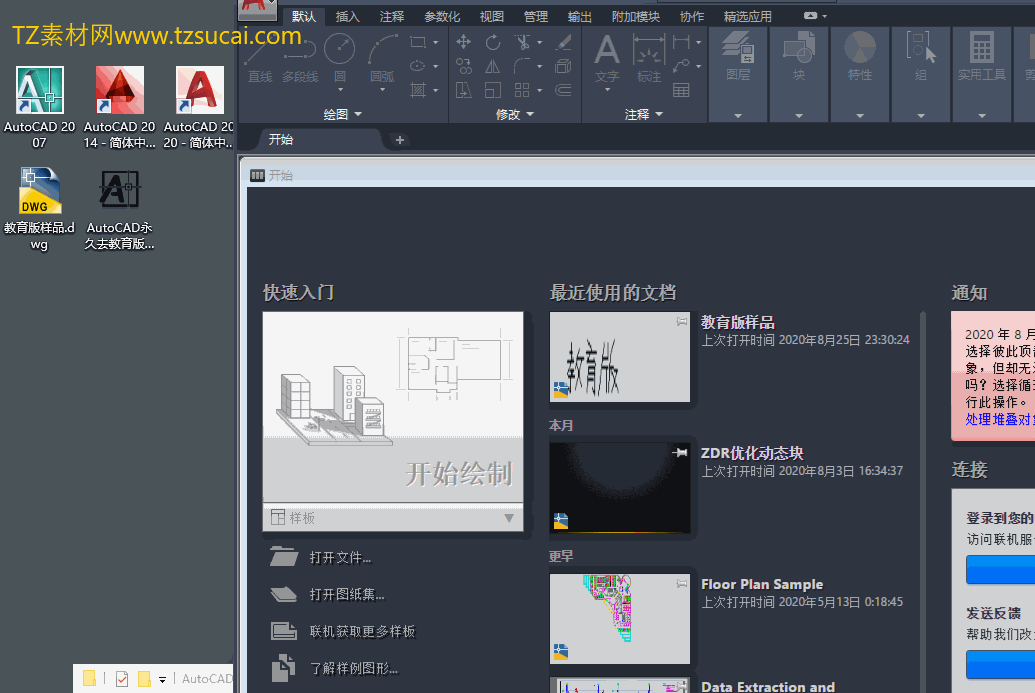Select the Array tool icon
This screenshot has height=693, width=1035.
click(x=522, y=90)
